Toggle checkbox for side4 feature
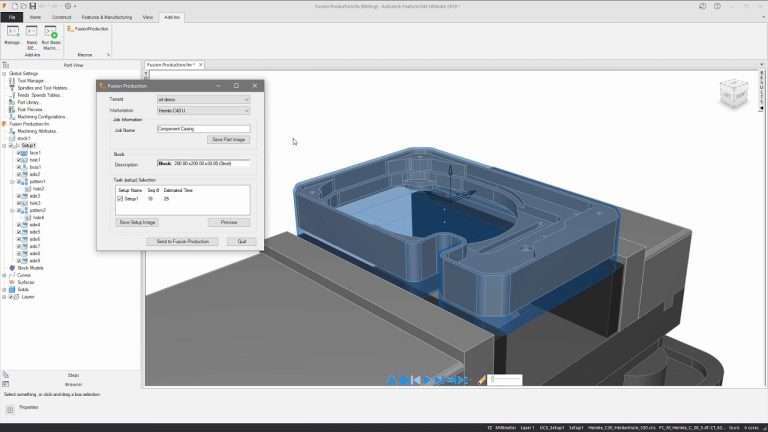 point(19,225)
